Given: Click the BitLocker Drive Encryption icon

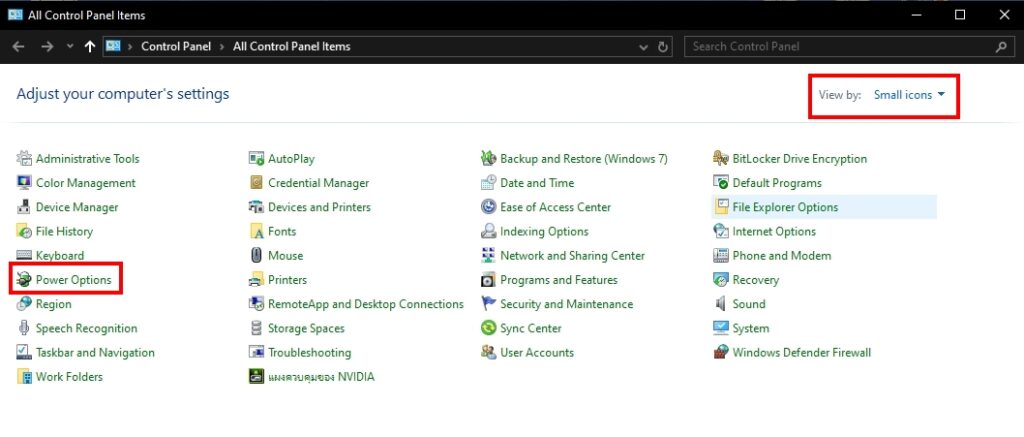Looking at the screenshot, I should tap(721, 159).
